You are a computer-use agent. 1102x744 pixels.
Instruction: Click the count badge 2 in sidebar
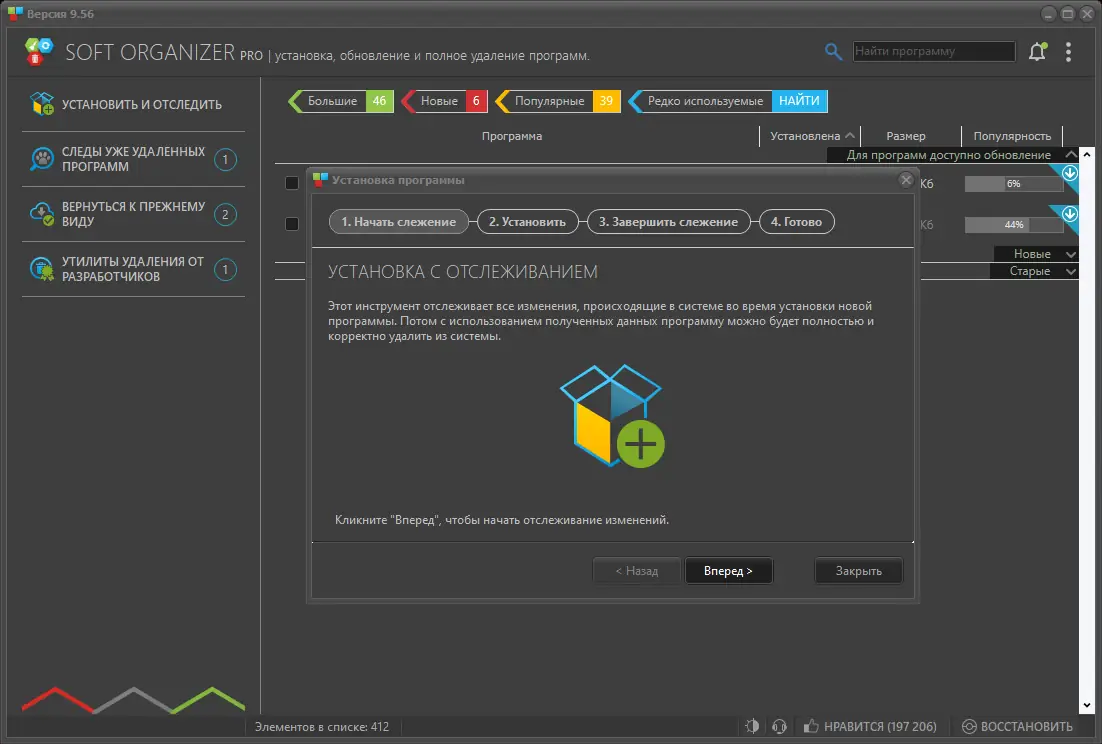[x=225, y=214]
